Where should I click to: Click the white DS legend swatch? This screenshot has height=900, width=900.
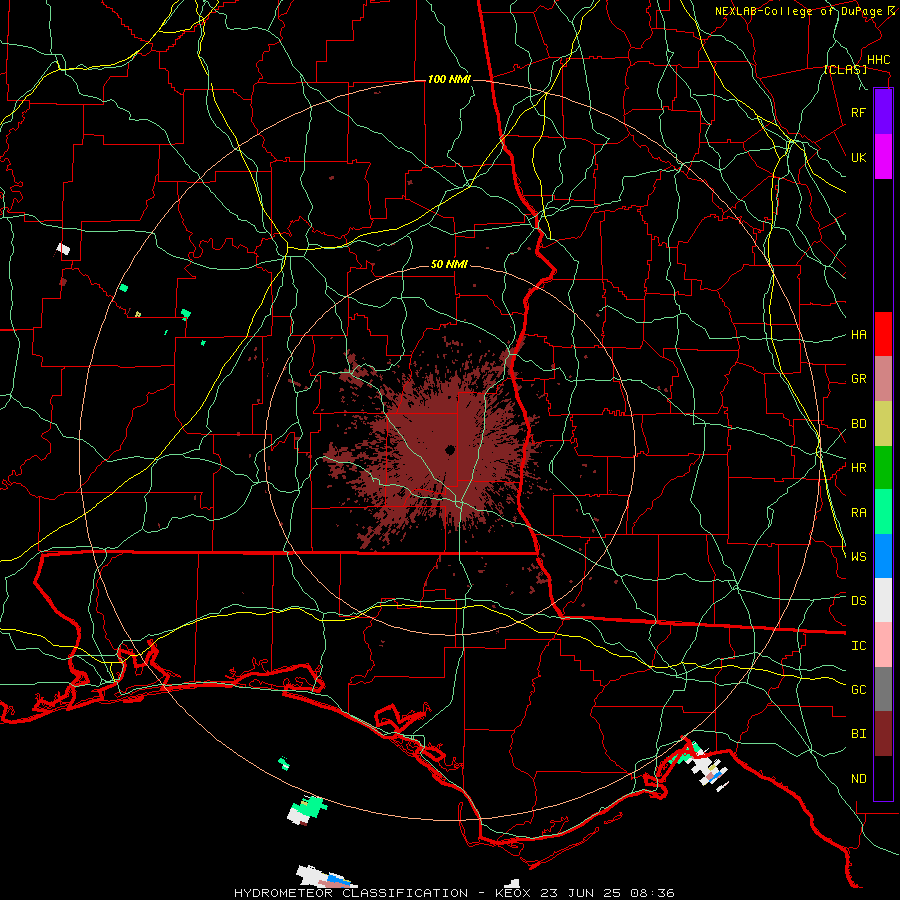[883, 600]
